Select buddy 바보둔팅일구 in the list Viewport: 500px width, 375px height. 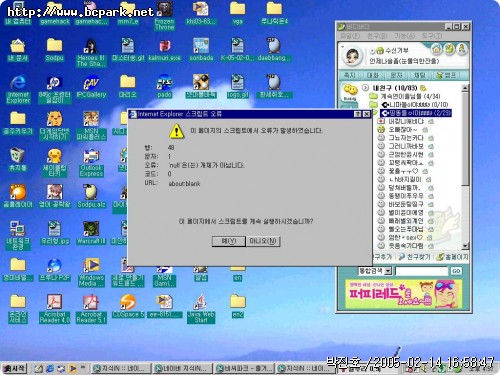pos(406,204)
